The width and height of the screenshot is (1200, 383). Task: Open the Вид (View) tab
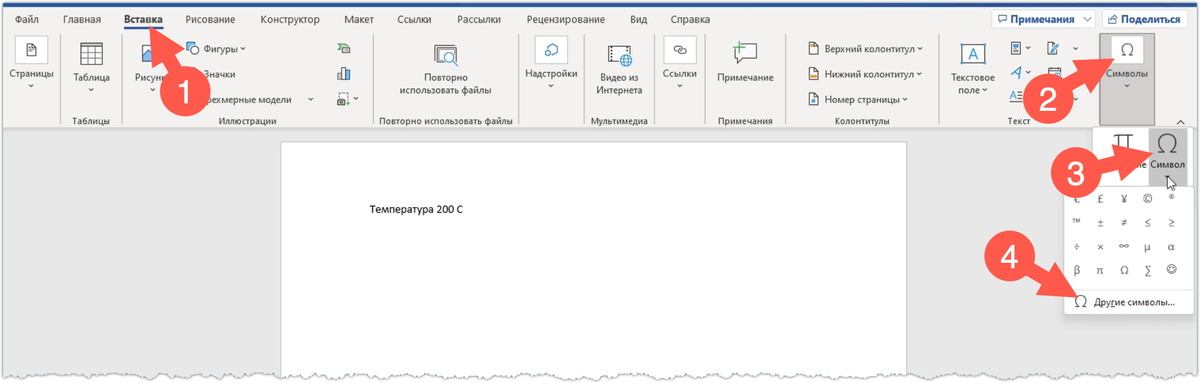pos(639,19)
